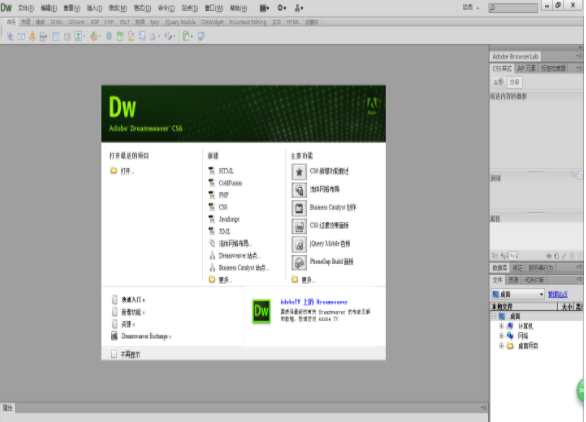586x422 pixels.
Task: Click the PhoneGap Build panel feature icon
Action: click(x=299, y=262)
